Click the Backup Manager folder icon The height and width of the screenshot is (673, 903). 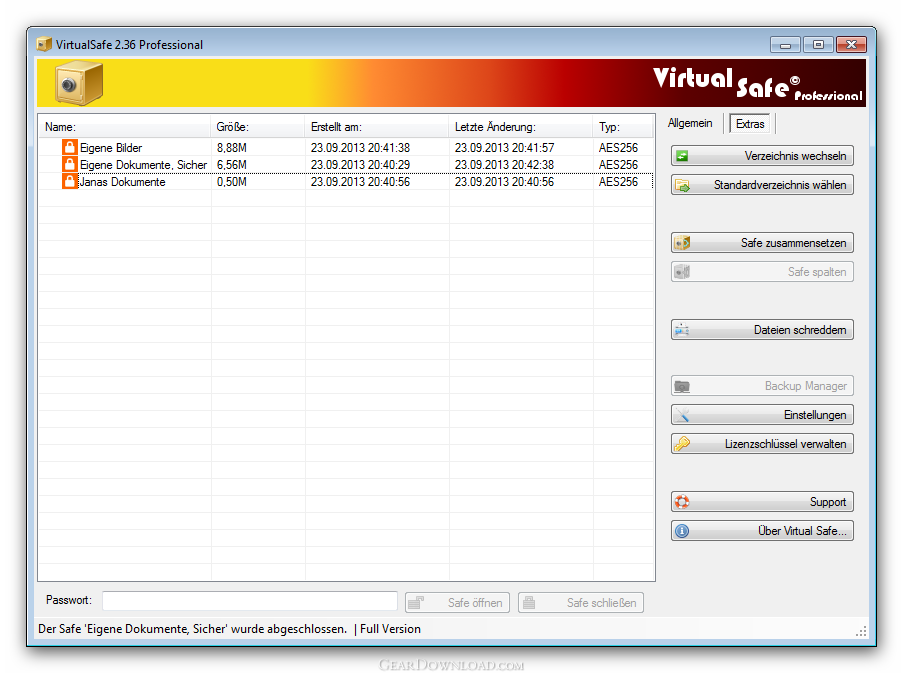(682, 386)
